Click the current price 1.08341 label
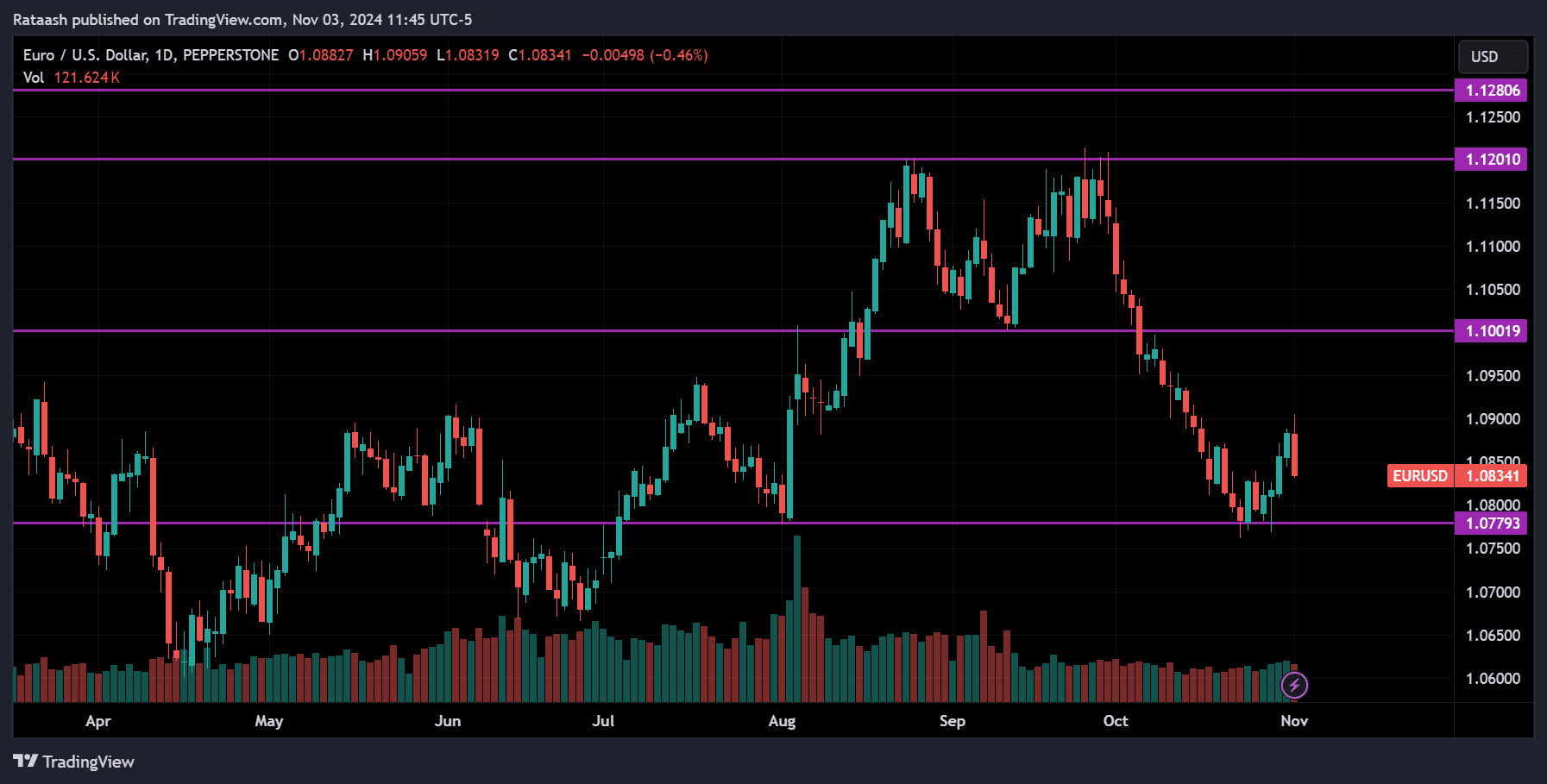 1491,476
